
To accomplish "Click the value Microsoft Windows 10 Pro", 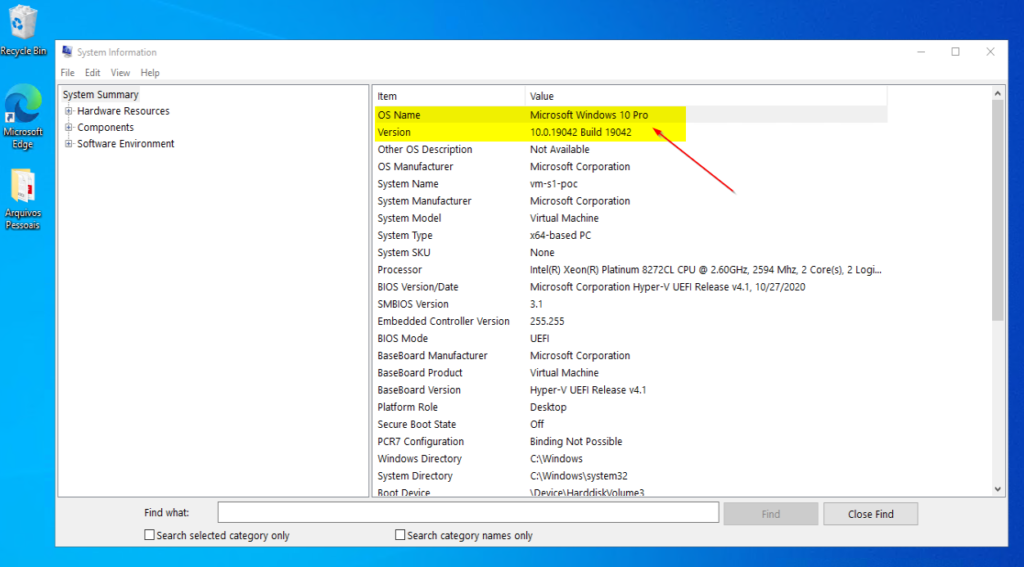I will tap(588, 115).
